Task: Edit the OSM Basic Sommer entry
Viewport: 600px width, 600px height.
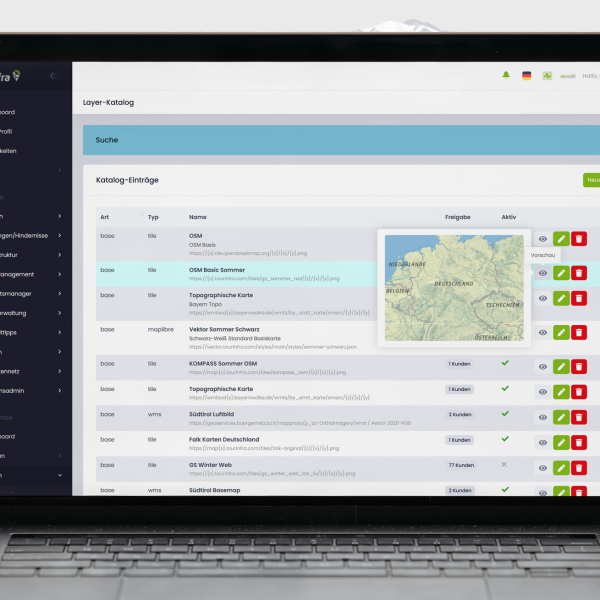Action: (561, 273)
